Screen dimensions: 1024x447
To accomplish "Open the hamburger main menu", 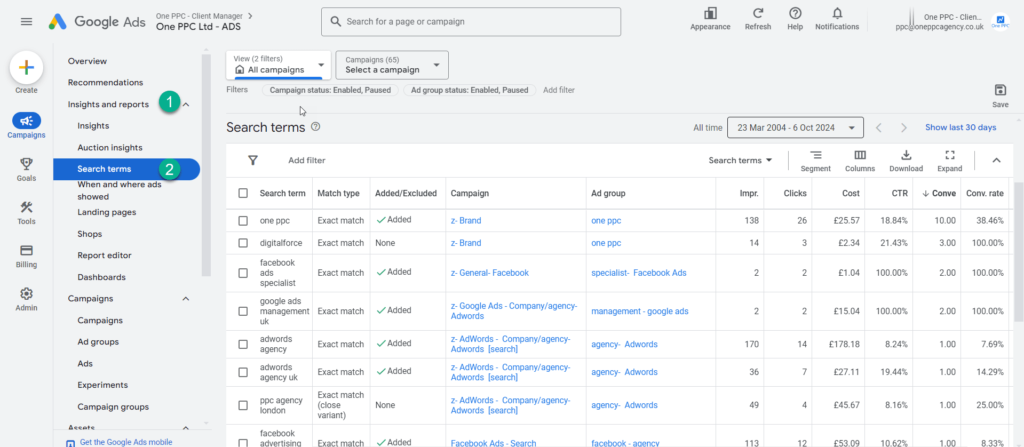I will pyautogui.click(x=26, y=22).
